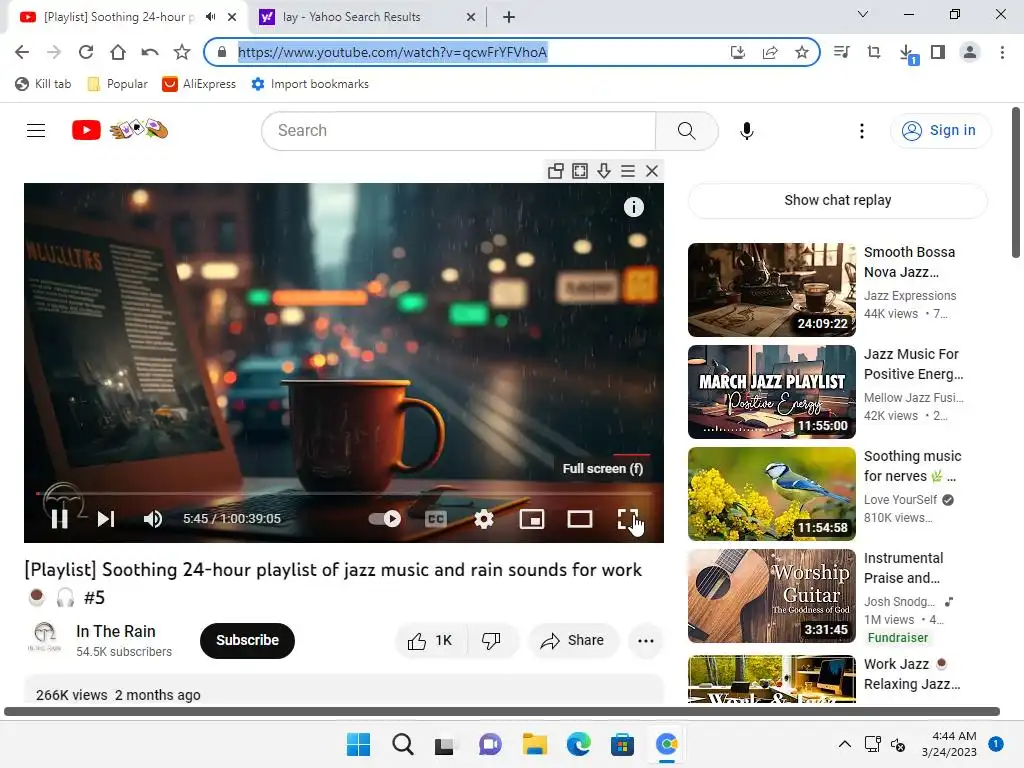Screen dimensions: 1024x768
Task: Subscribe to In The Rain
Action: [247, 640]
